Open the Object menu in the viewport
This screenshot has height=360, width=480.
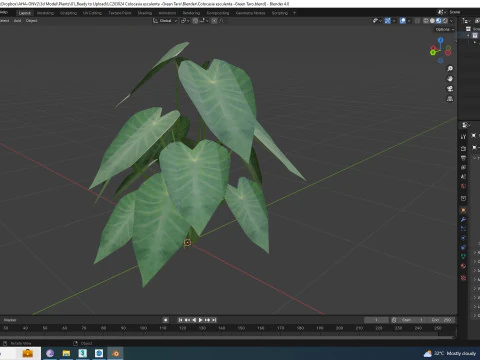[31, 21]
